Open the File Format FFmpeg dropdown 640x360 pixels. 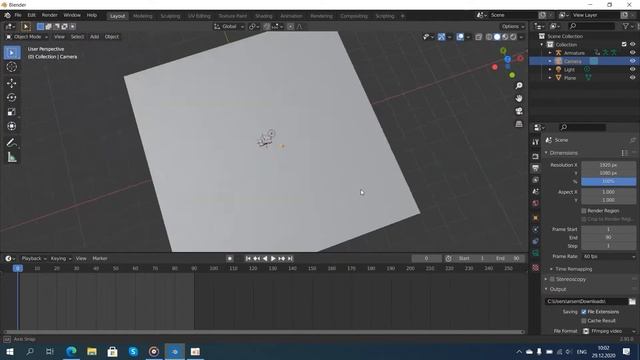point(609,331)
